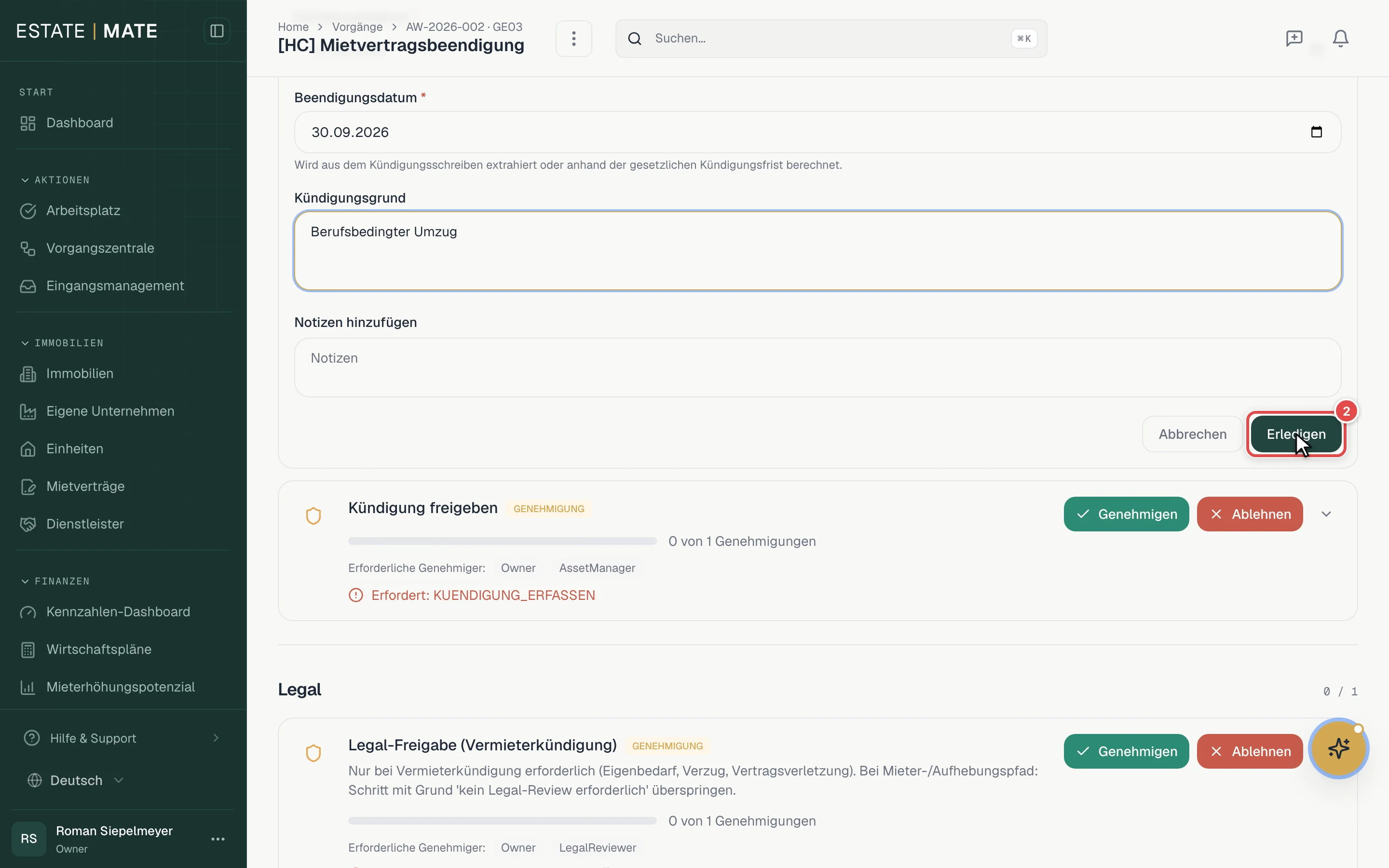The width and height of the screenshot is (1389, 868).
Task: Click the Mietverträge document icon
Action: click(x=27, y=486)
